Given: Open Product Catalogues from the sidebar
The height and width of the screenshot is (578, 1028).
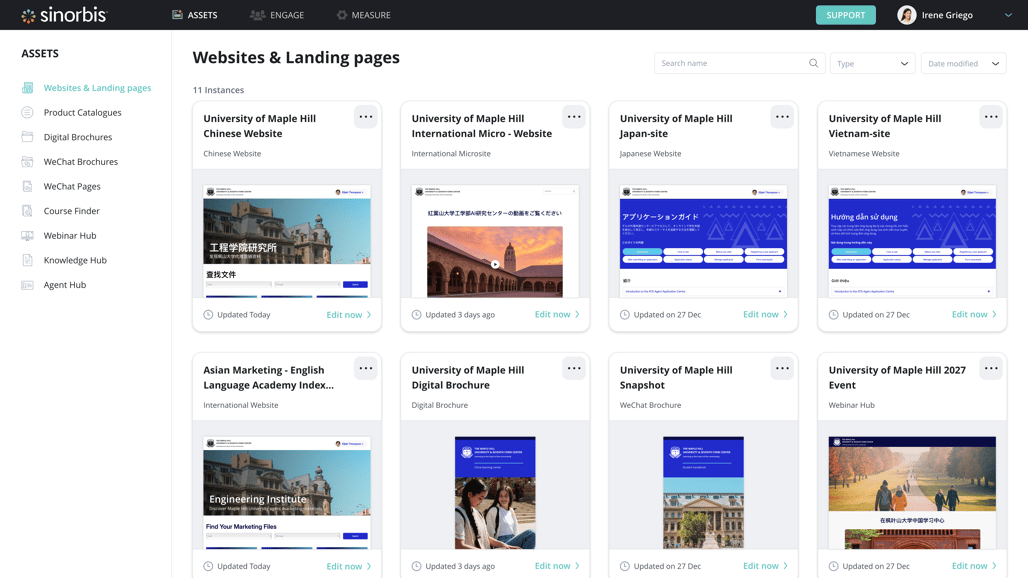Looking at the screenshot, I should point(82,113).
